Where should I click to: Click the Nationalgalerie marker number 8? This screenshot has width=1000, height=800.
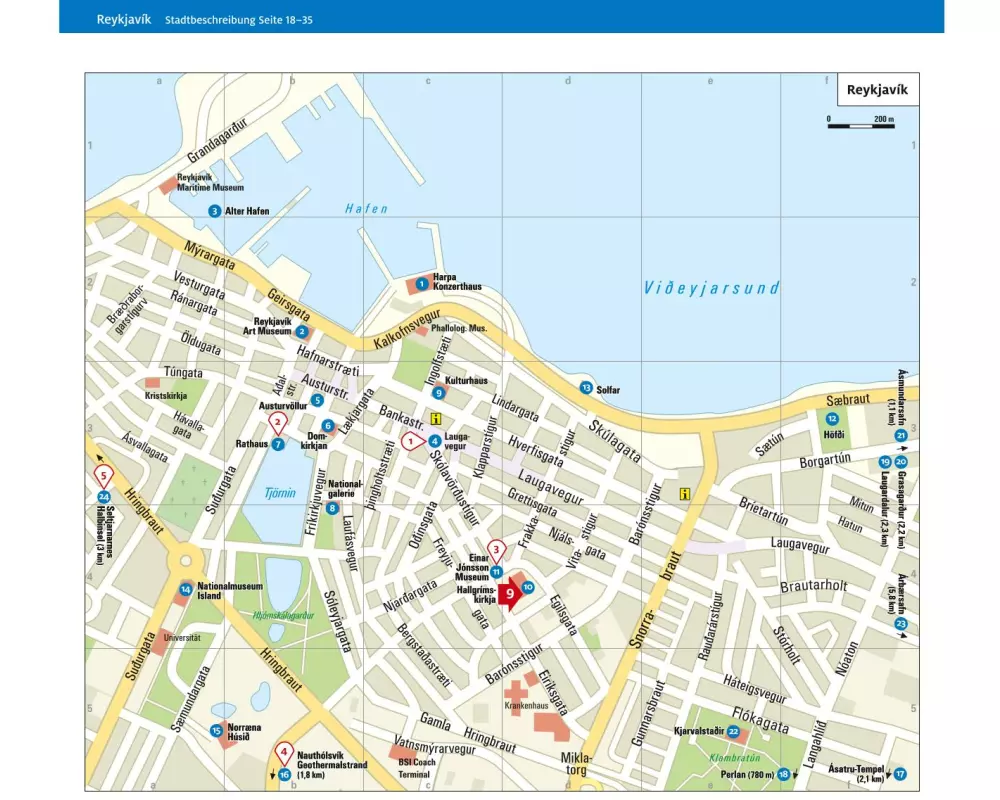(x=332, y=508)
